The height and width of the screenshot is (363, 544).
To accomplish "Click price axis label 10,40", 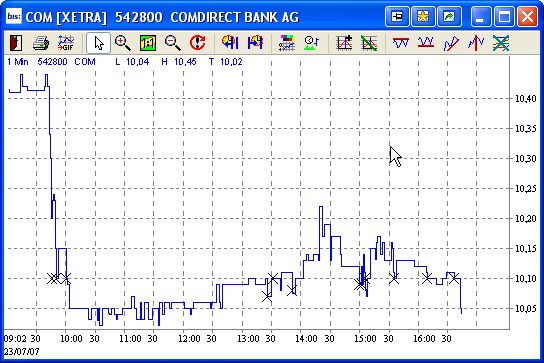I will pos(526,99).
